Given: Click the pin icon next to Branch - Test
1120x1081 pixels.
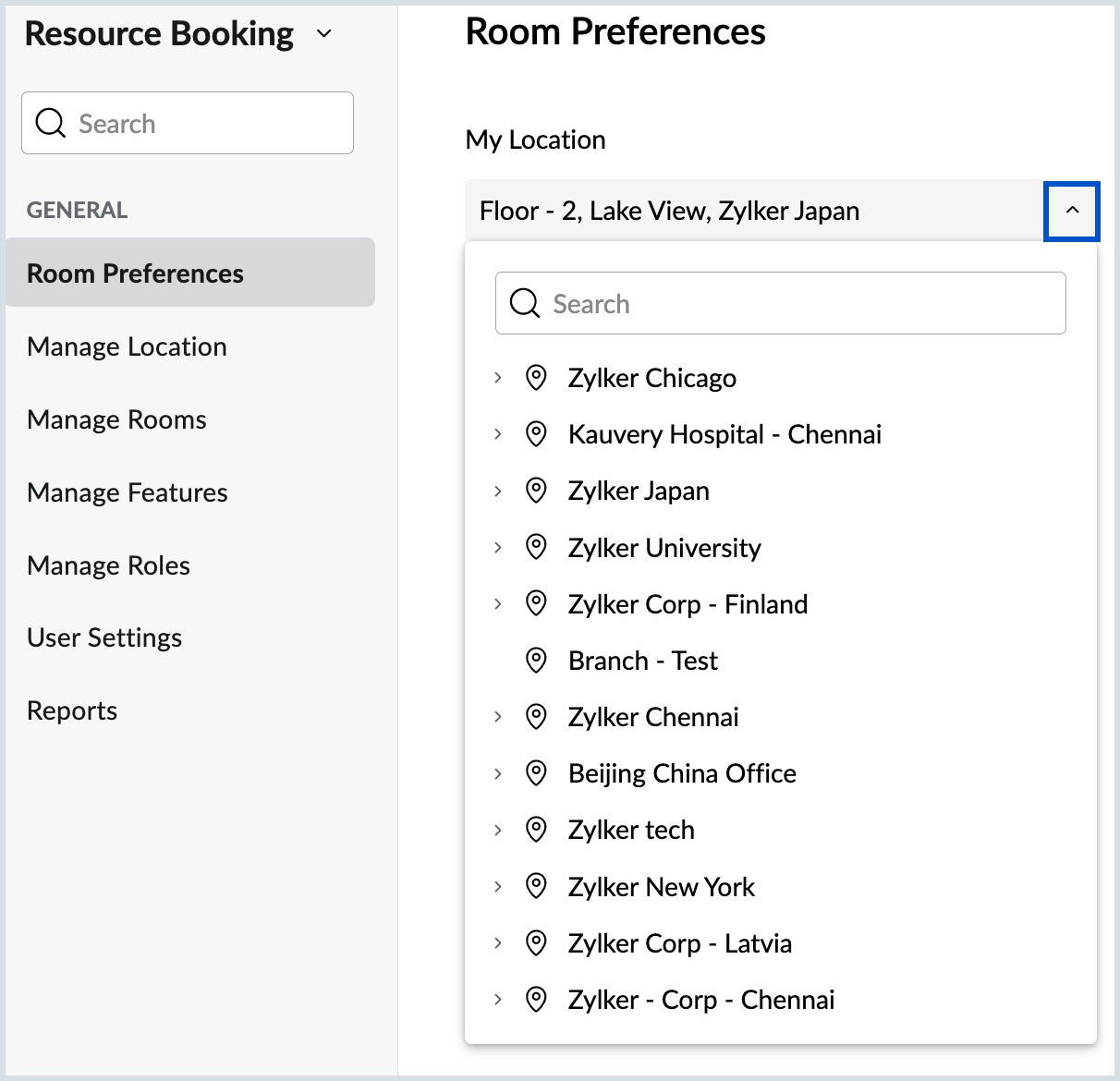Looking at the screenshot, I should pos(536,661).
